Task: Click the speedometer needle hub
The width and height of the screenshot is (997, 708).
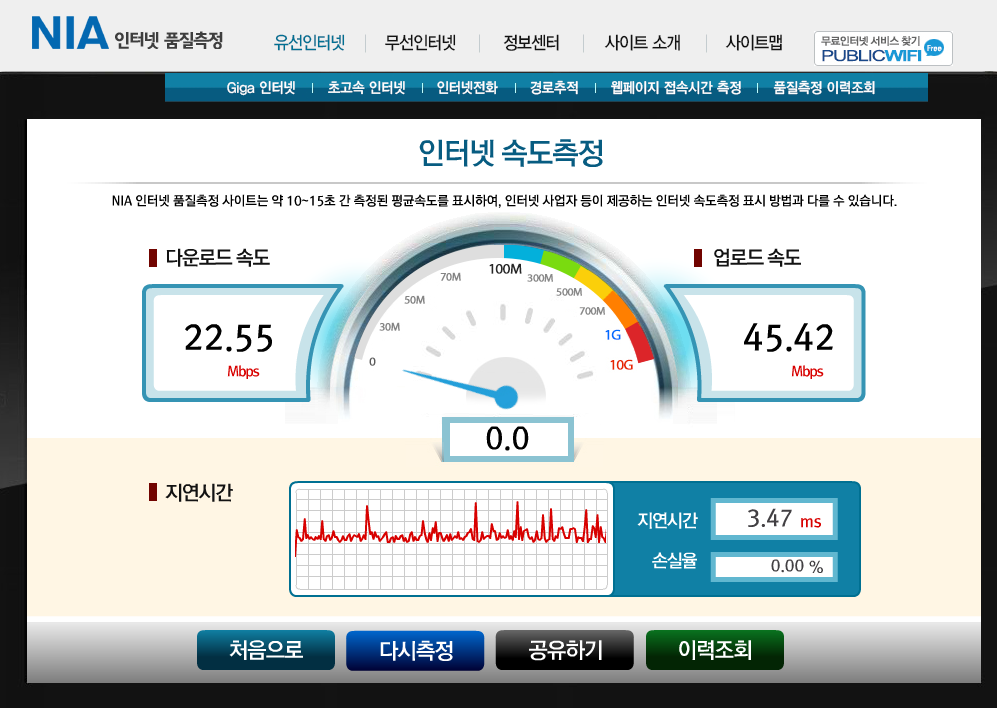Action: pyautogui.click(x=506, y=397)
